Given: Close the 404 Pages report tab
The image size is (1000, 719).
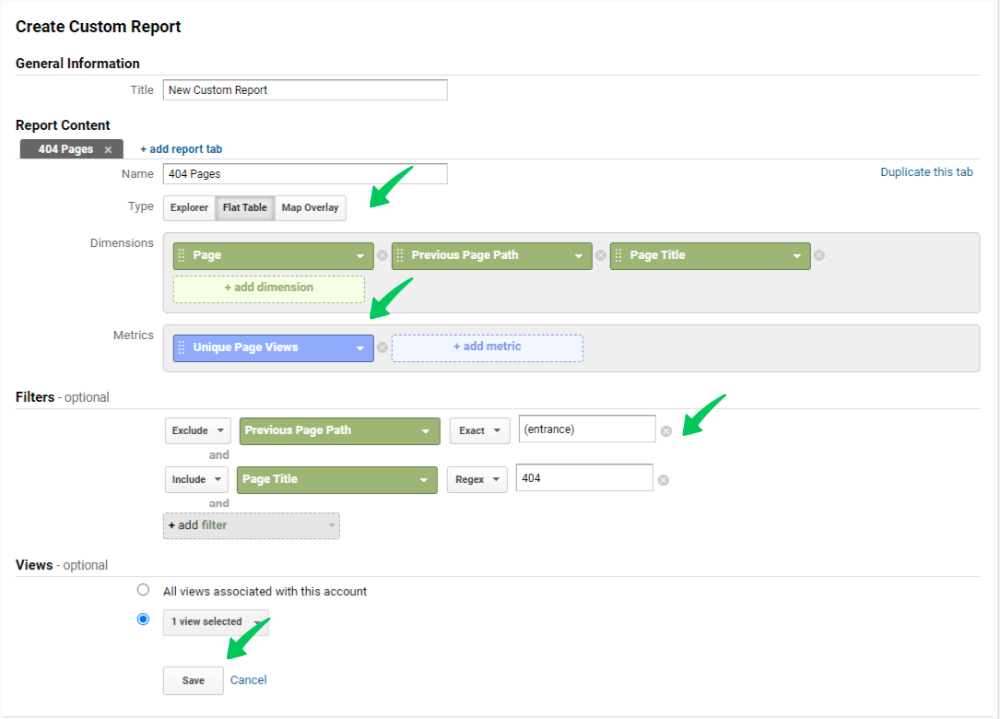Looking at the screenshot, I should pyautogui.click(x=107, y=149).
